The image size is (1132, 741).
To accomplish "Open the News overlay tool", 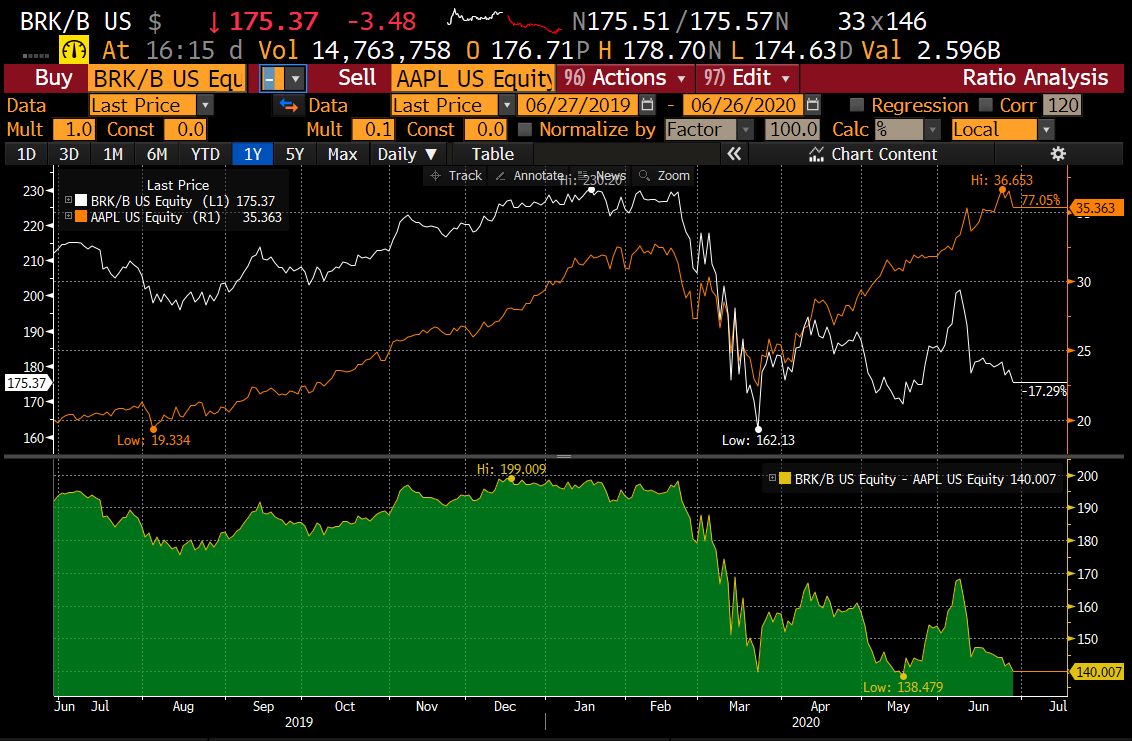I will 603,176.
